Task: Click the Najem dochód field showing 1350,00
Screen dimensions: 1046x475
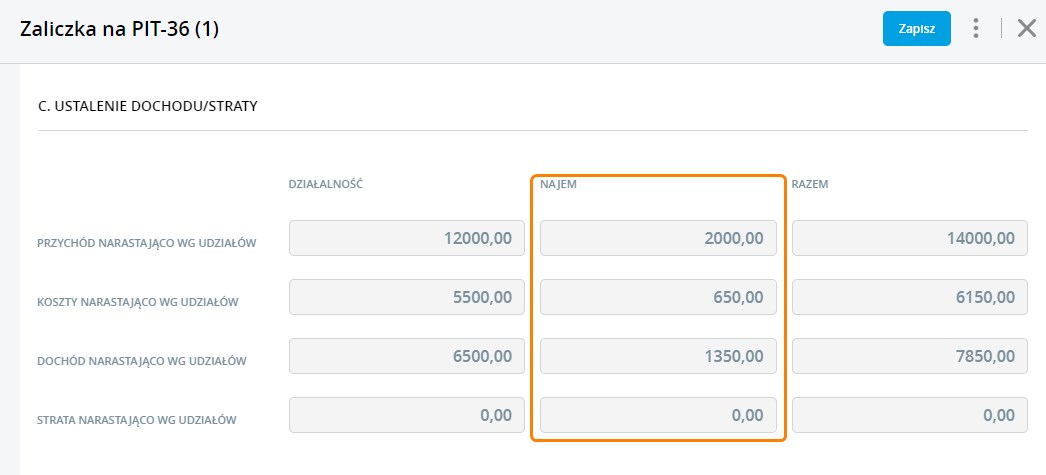Action: [658, 356]
